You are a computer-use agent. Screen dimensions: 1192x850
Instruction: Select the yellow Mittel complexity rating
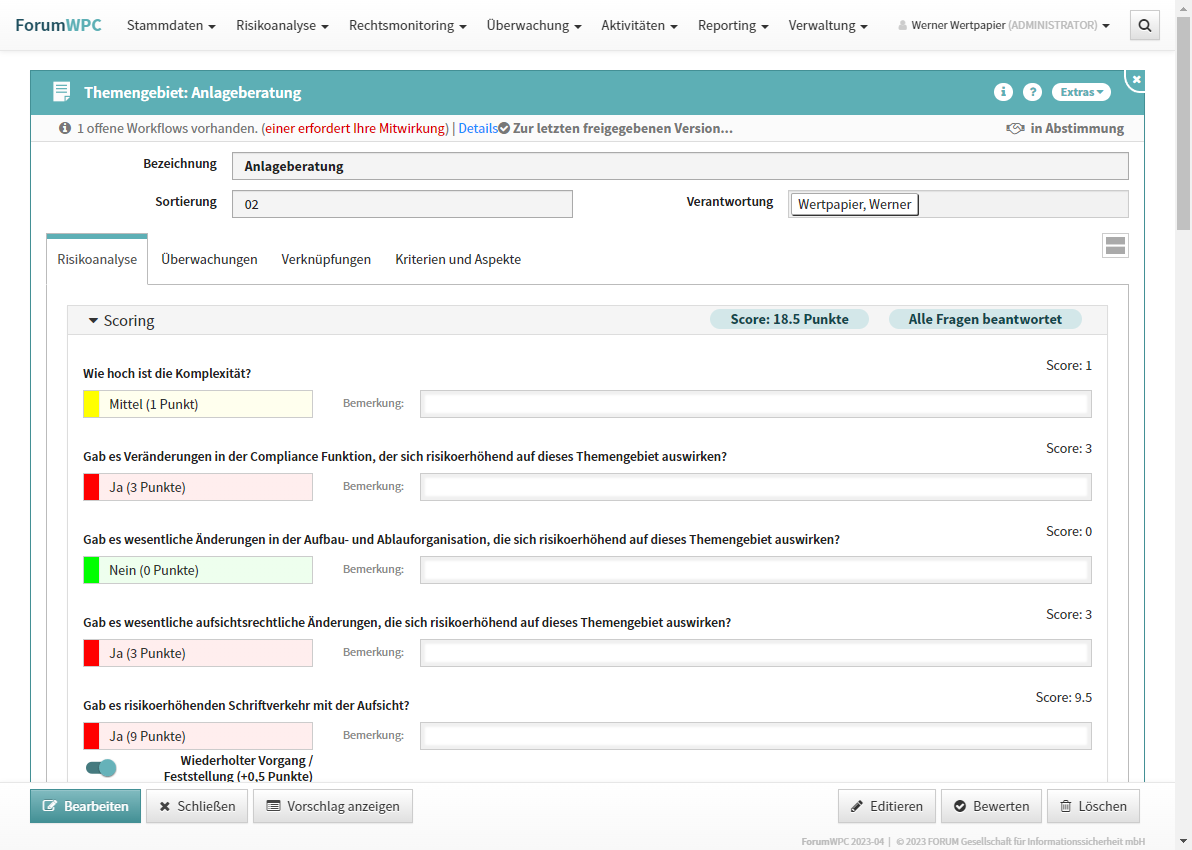(198, 404)
